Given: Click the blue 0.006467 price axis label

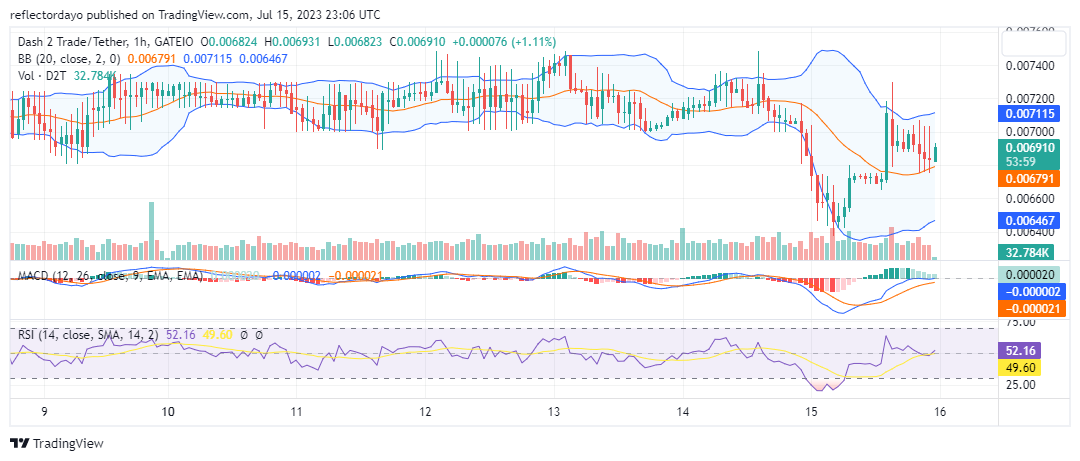Looking at the screenshot, I should point(1029,220).
